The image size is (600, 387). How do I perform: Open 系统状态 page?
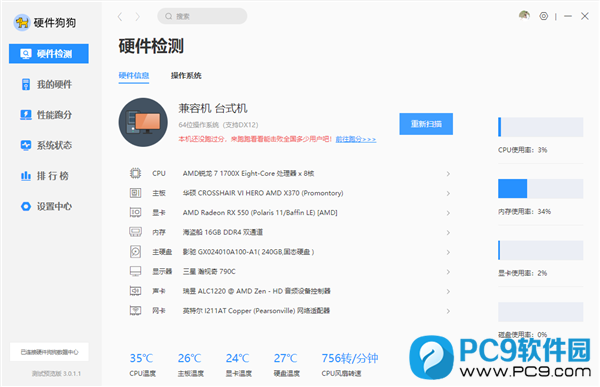click(x=49, y=145)
